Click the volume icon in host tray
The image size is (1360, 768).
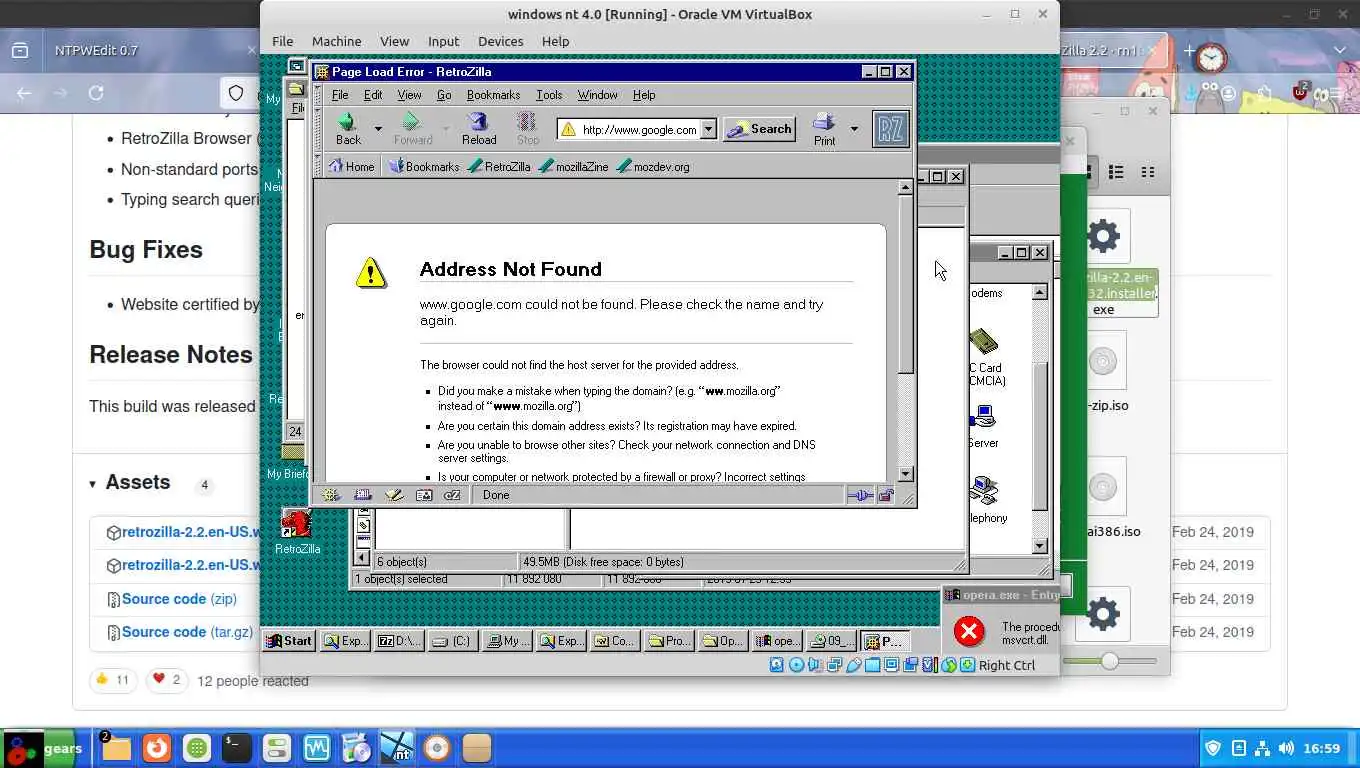[1286, 748]
